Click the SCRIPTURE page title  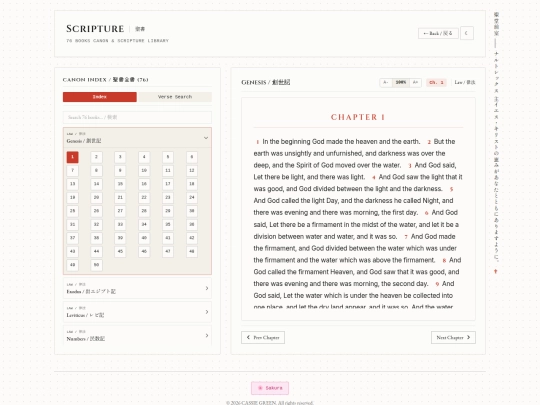click(x=95, y=29)
